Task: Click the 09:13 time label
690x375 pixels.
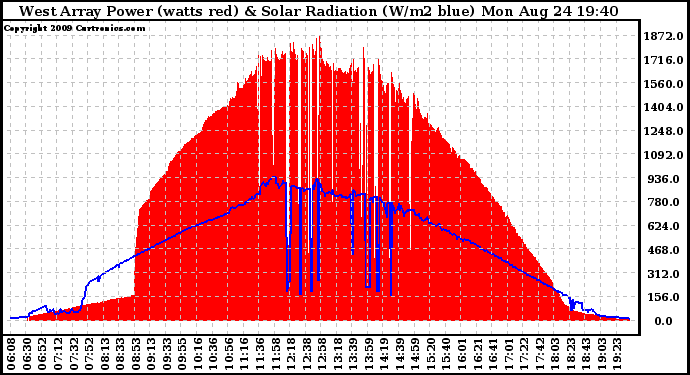Action: point(151,354)
